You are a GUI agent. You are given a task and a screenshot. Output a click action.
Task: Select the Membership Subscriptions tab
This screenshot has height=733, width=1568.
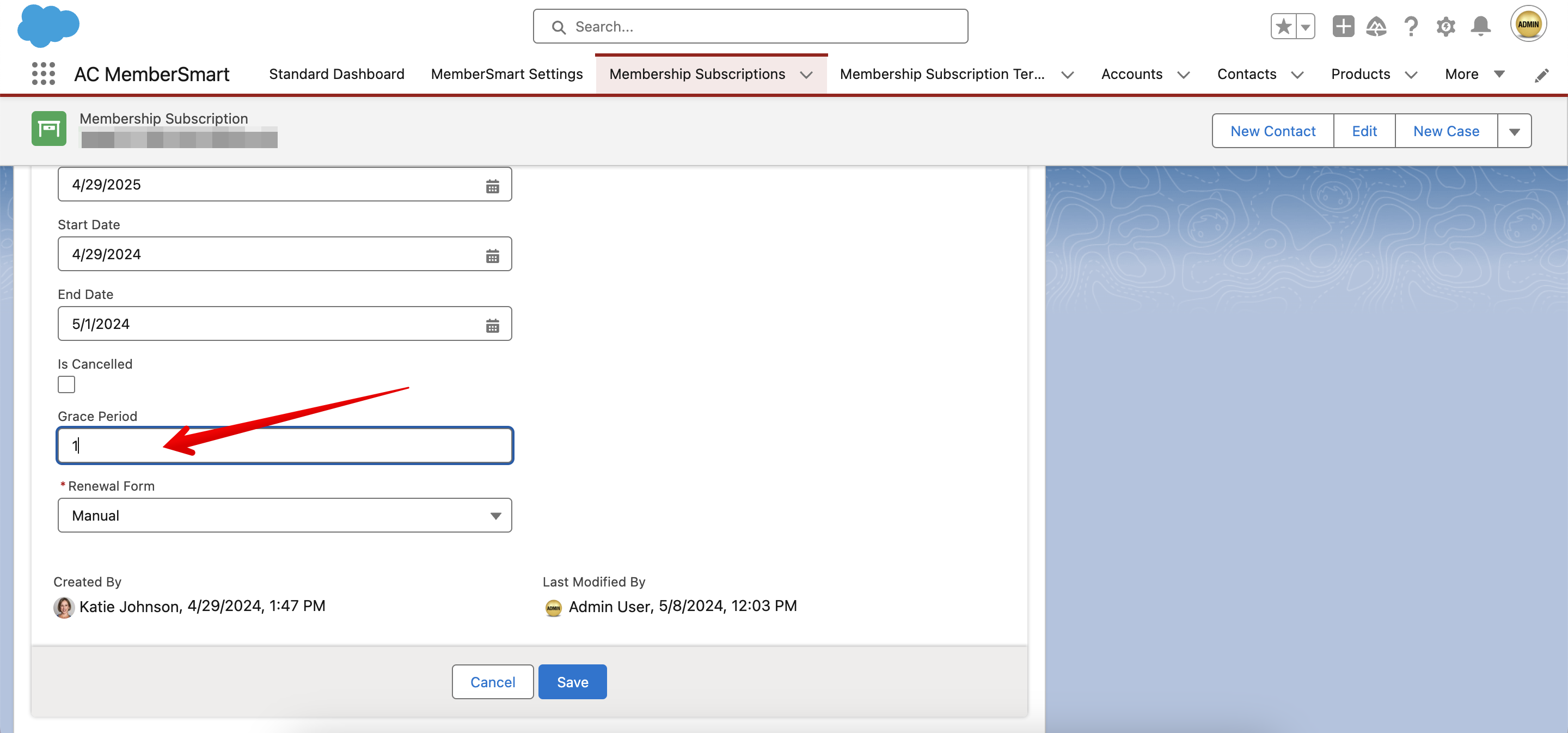697,74
